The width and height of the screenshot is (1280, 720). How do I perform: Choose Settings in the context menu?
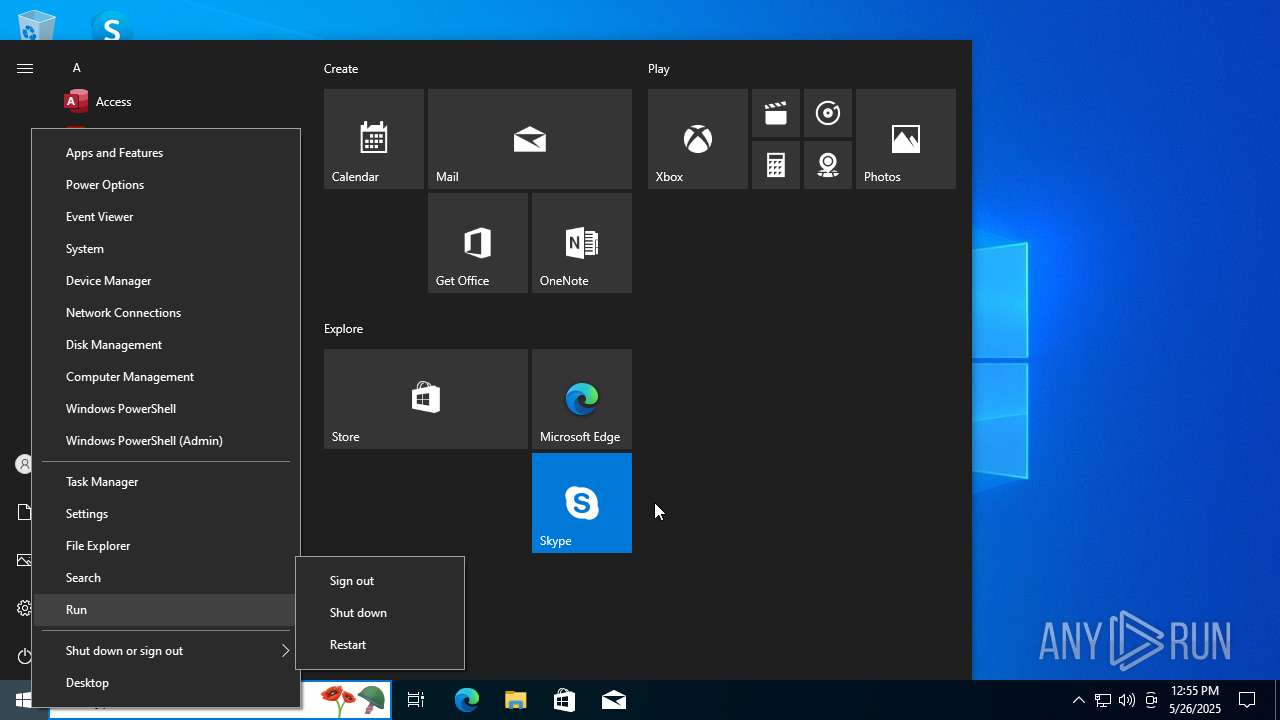pos(166,514)
